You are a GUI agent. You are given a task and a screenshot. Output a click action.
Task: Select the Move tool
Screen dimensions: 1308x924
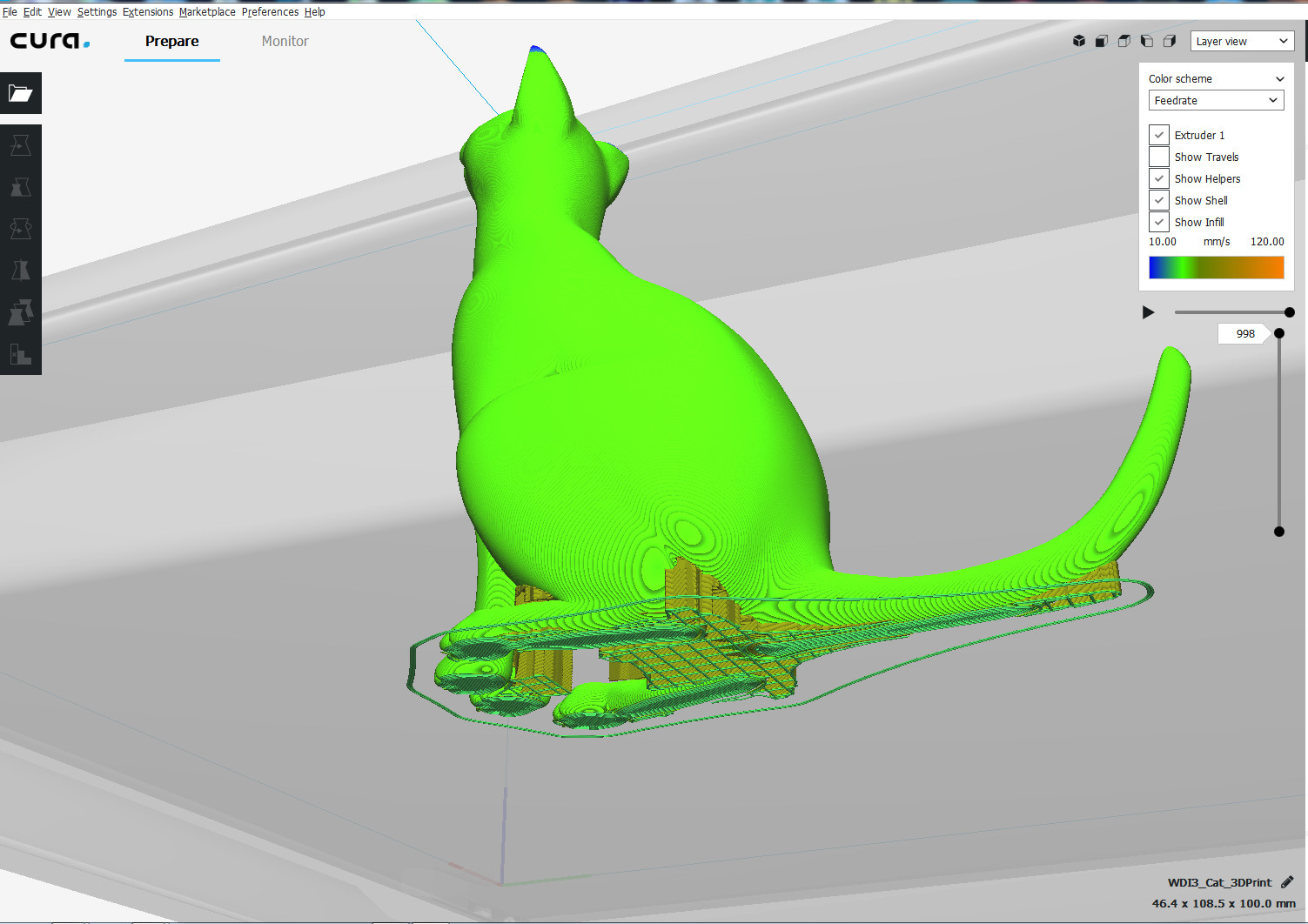coord(20,145)
